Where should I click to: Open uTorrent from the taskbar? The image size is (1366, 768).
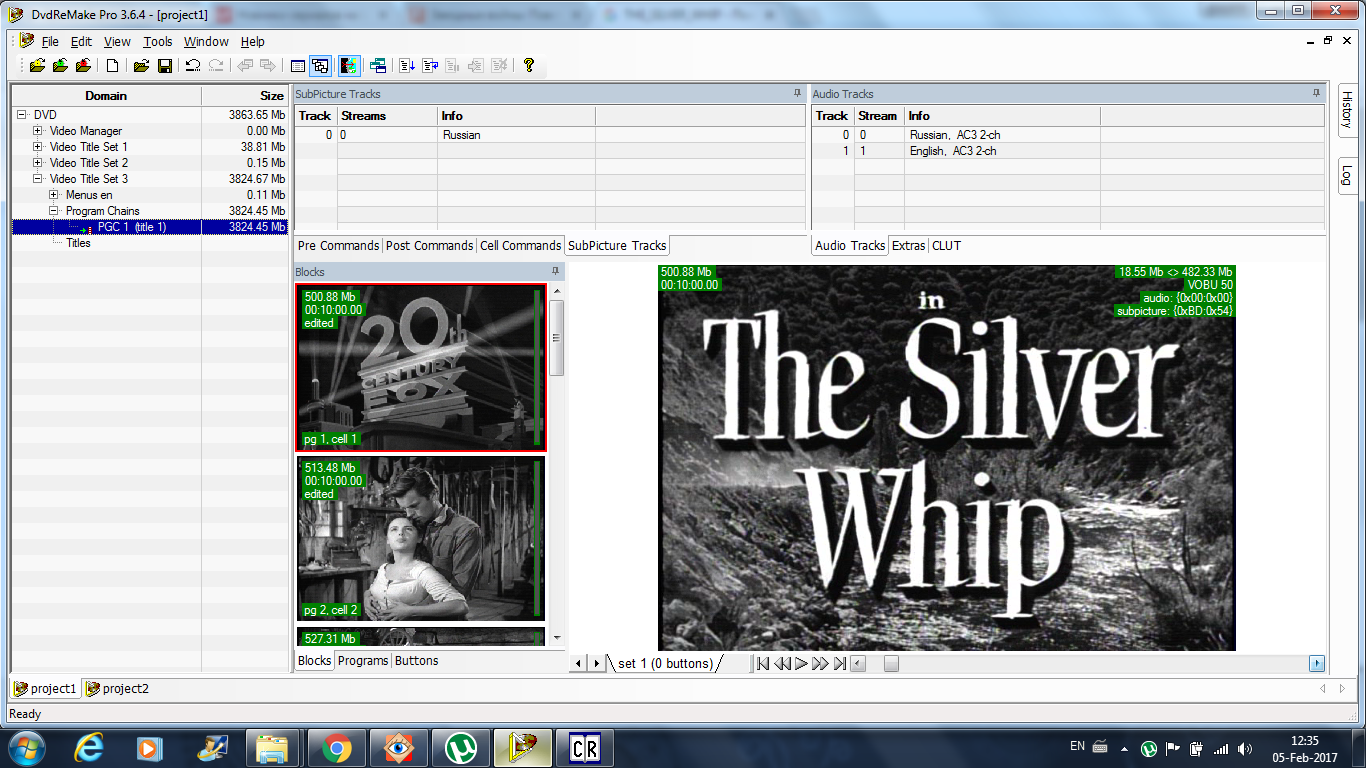coord(460,748)
